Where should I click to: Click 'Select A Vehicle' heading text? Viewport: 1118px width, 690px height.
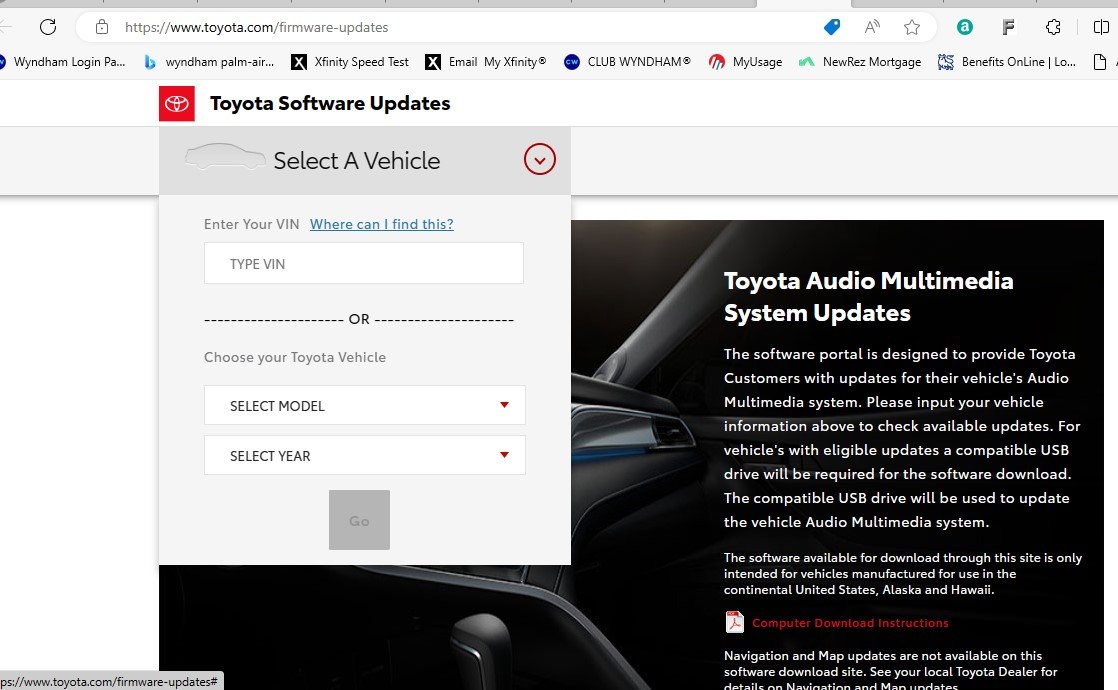click(357, 160)
